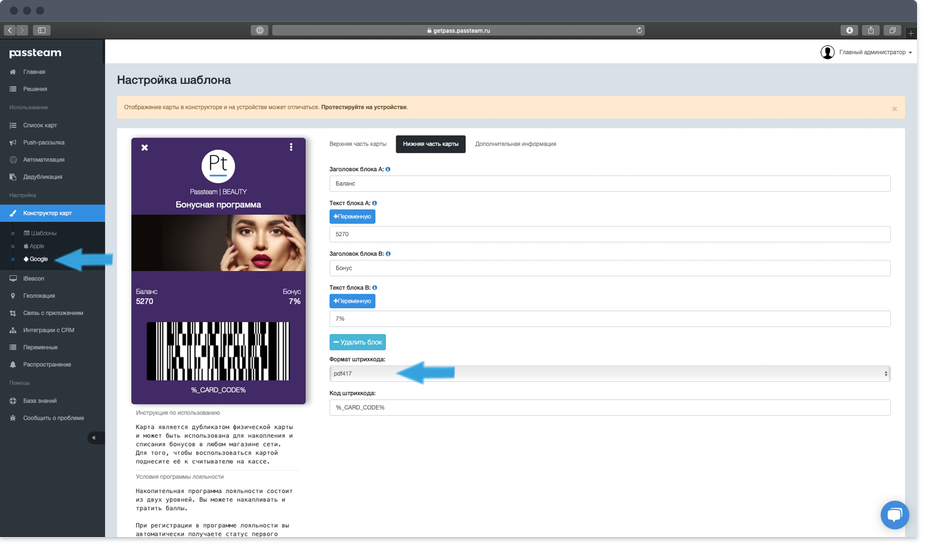This screenshot has width=925, height=544.
Task: Click the Заголовок блока A input field
Action: click(609, 184)
